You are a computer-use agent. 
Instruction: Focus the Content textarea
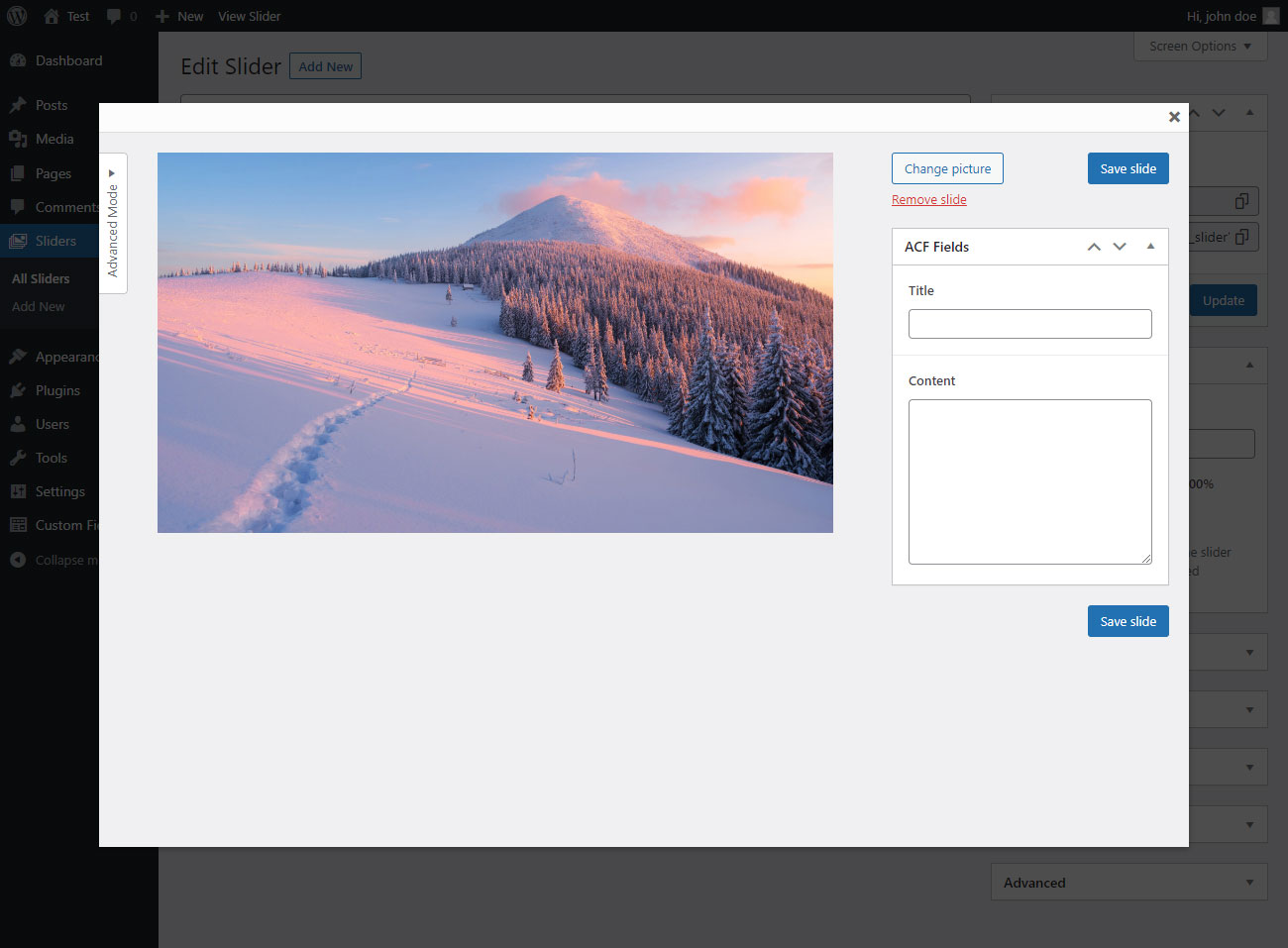pyautogui.click(x=1029, y=481)
